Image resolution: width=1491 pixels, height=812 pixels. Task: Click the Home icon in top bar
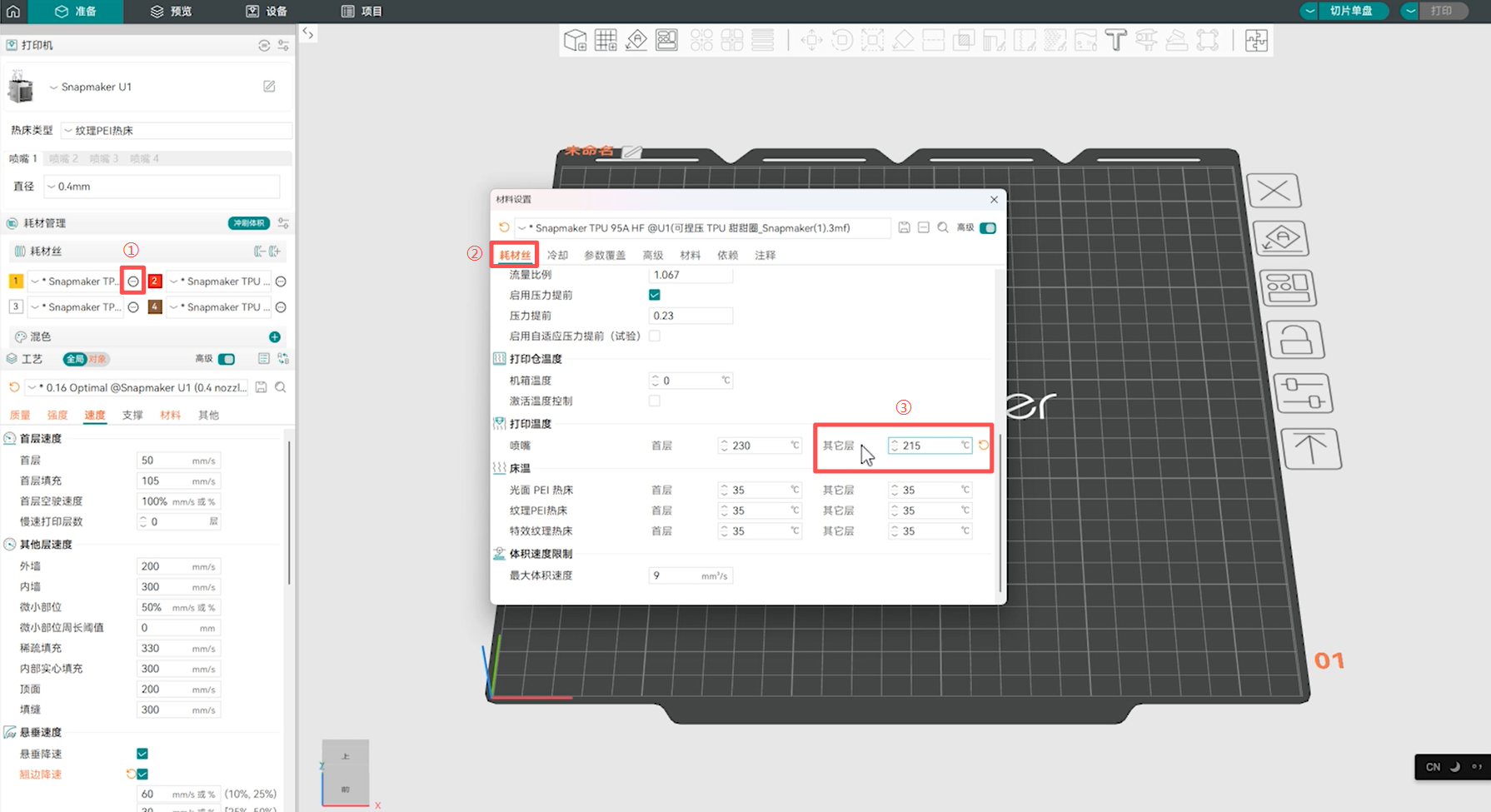coord(13,11)
